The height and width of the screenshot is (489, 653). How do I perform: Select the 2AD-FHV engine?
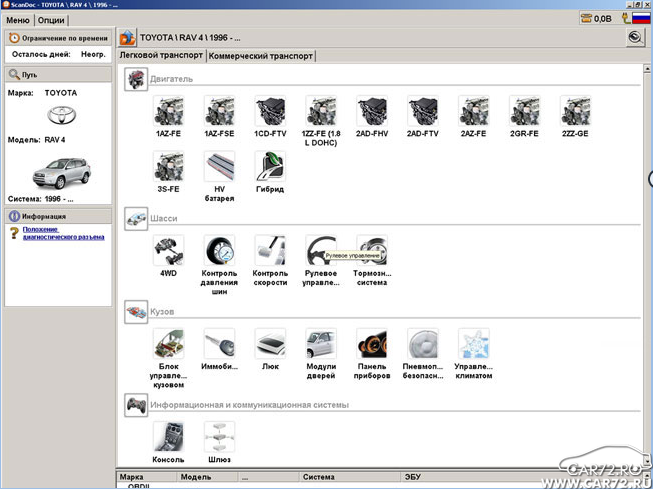coord(371,111)
